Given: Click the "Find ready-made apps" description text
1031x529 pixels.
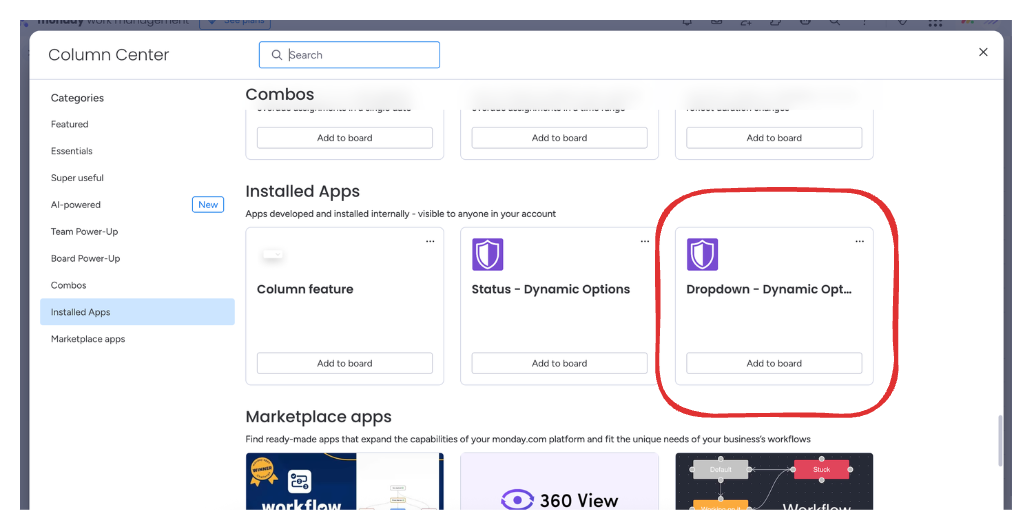Looking at the screenshot, I should [x=528, y=439].
